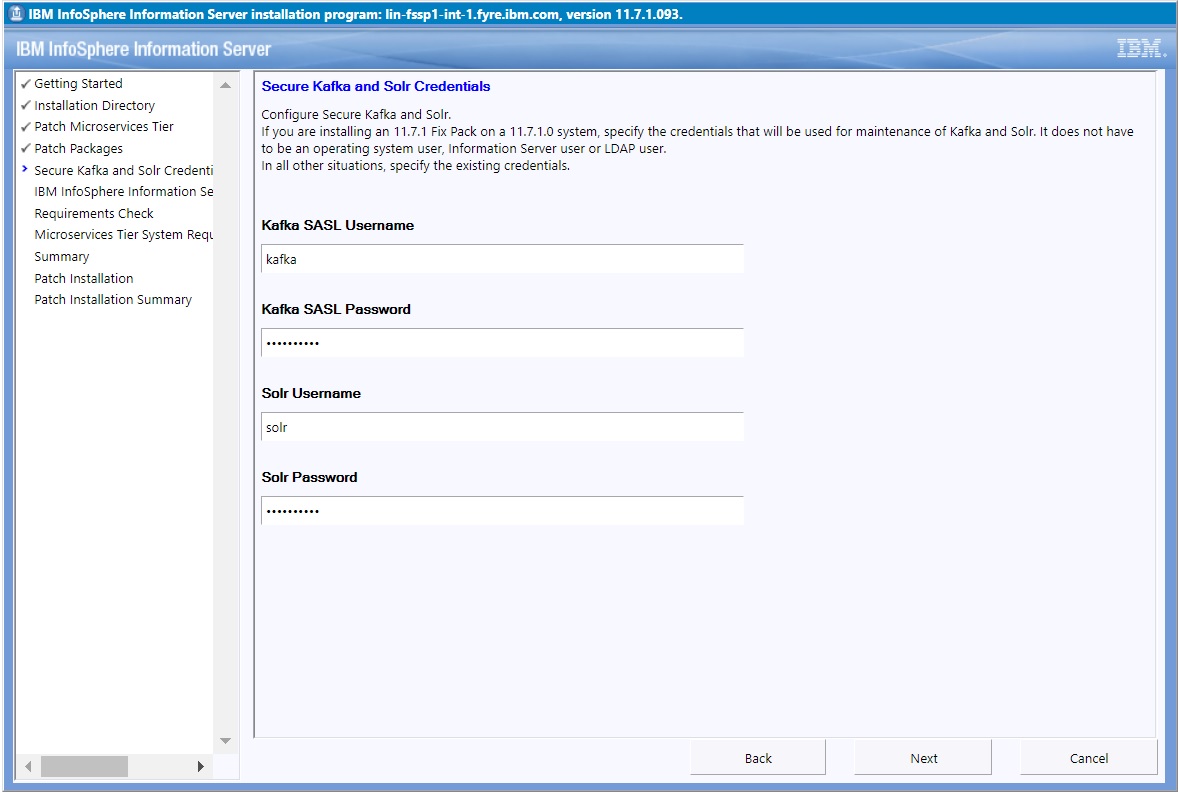Click the Kafka SASL Username field
1178x792 pixels.
pos(502,259)
